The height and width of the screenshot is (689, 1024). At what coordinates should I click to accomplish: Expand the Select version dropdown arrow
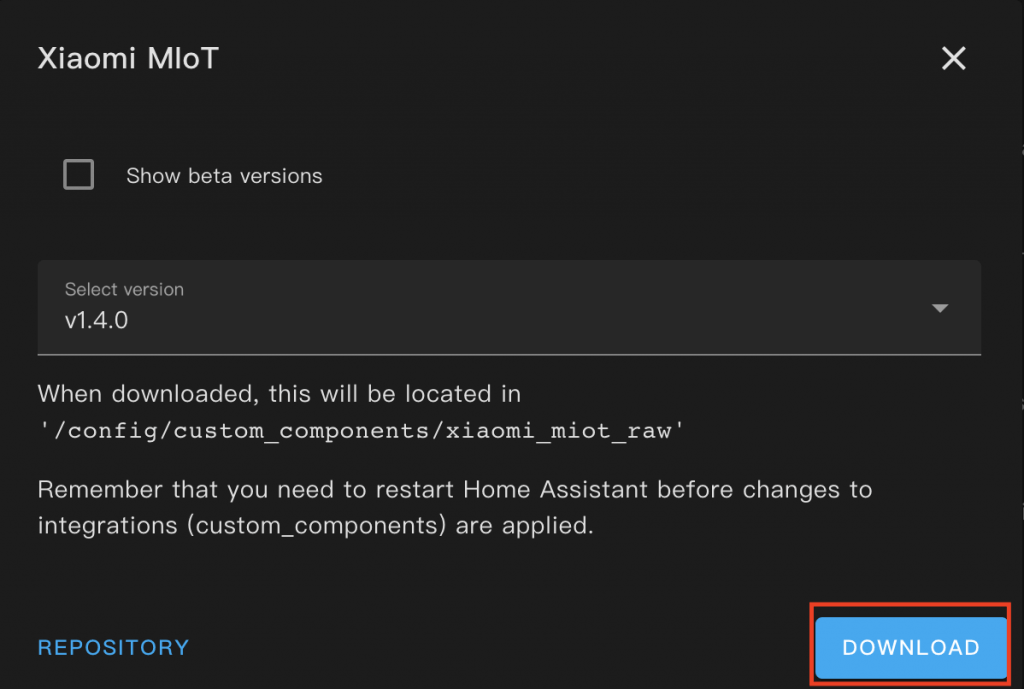940,308
